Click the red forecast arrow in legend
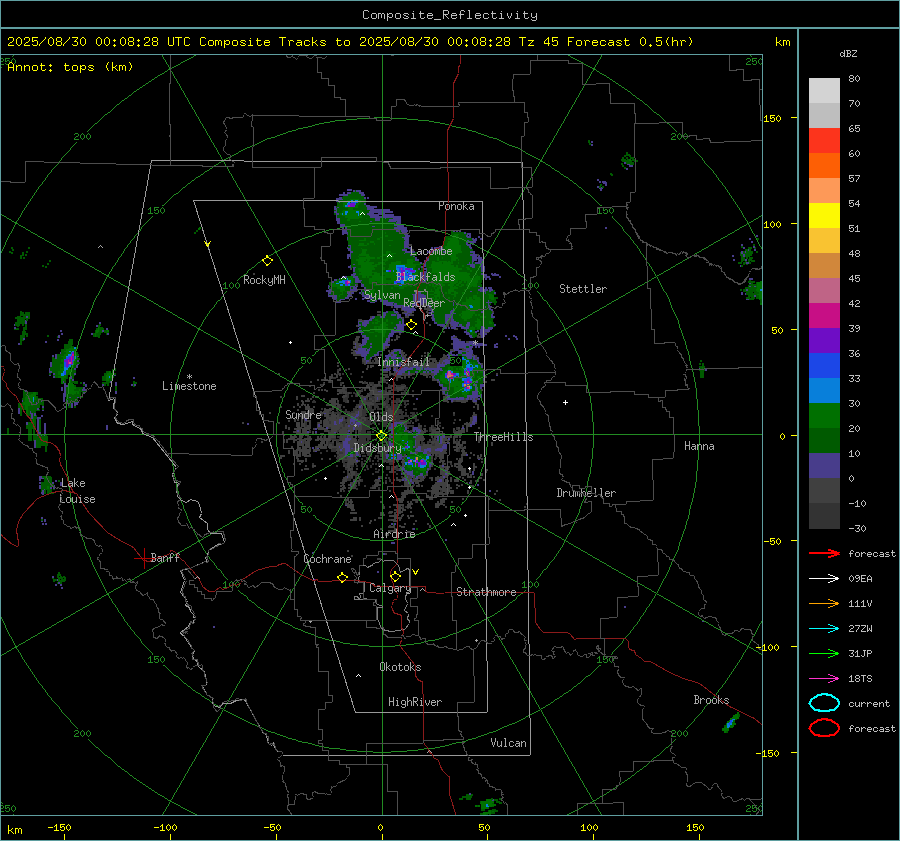Image resolution: width=900 pixels, height=841 pixels. (x=824, y=553)
